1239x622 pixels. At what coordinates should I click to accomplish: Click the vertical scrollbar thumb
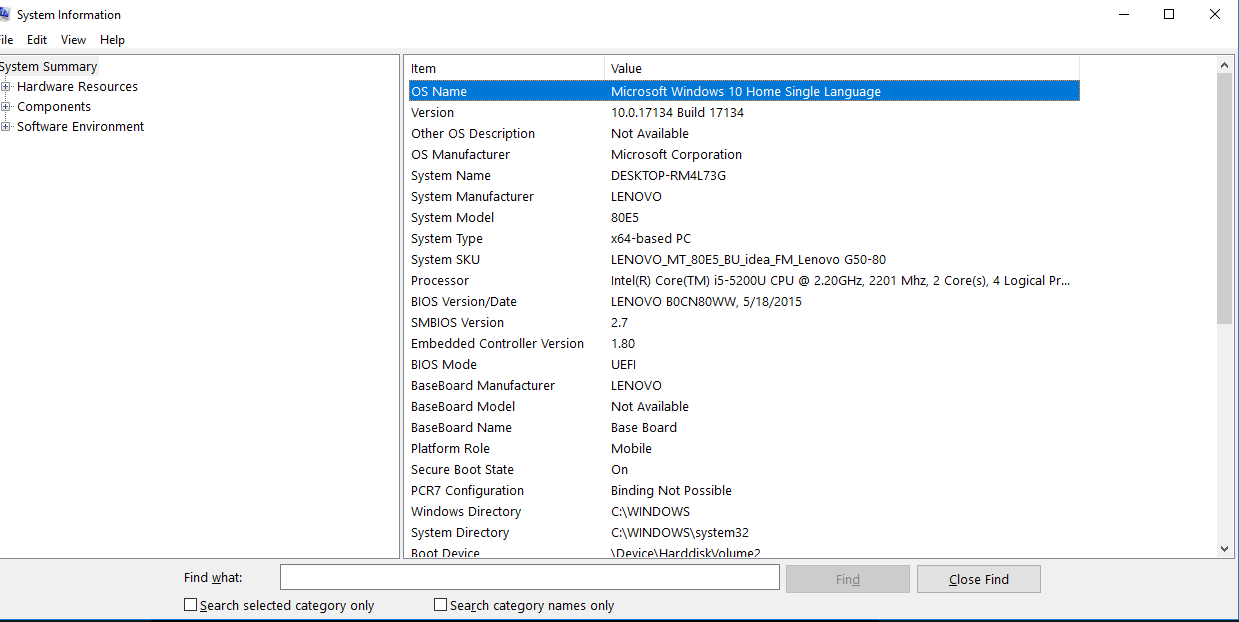point(1225,198)
